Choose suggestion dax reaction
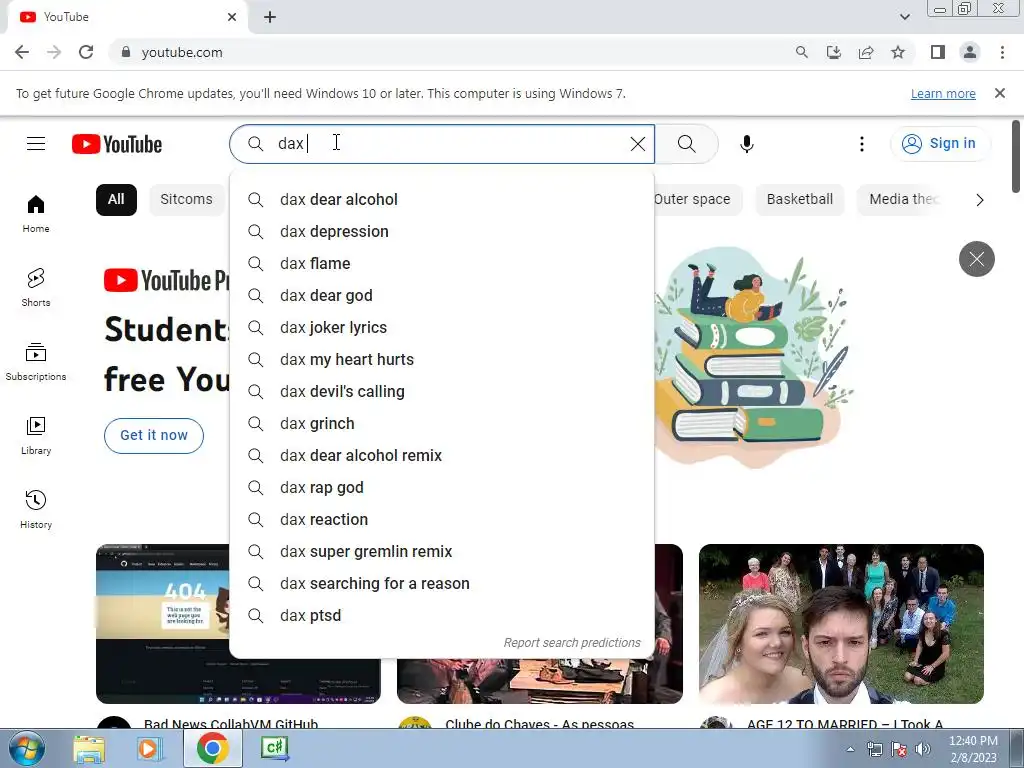 coord(441,519)
